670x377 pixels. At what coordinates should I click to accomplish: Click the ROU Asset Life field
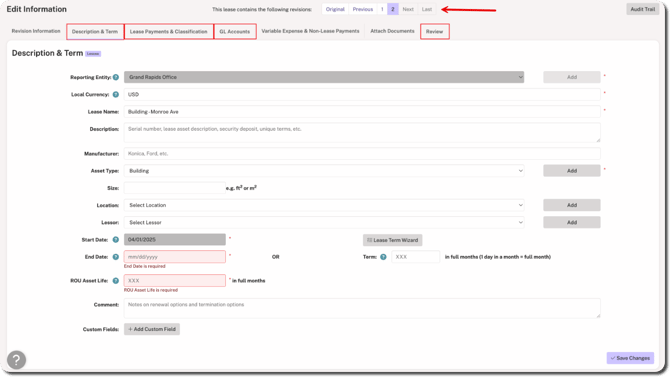(x=175, y=280)
